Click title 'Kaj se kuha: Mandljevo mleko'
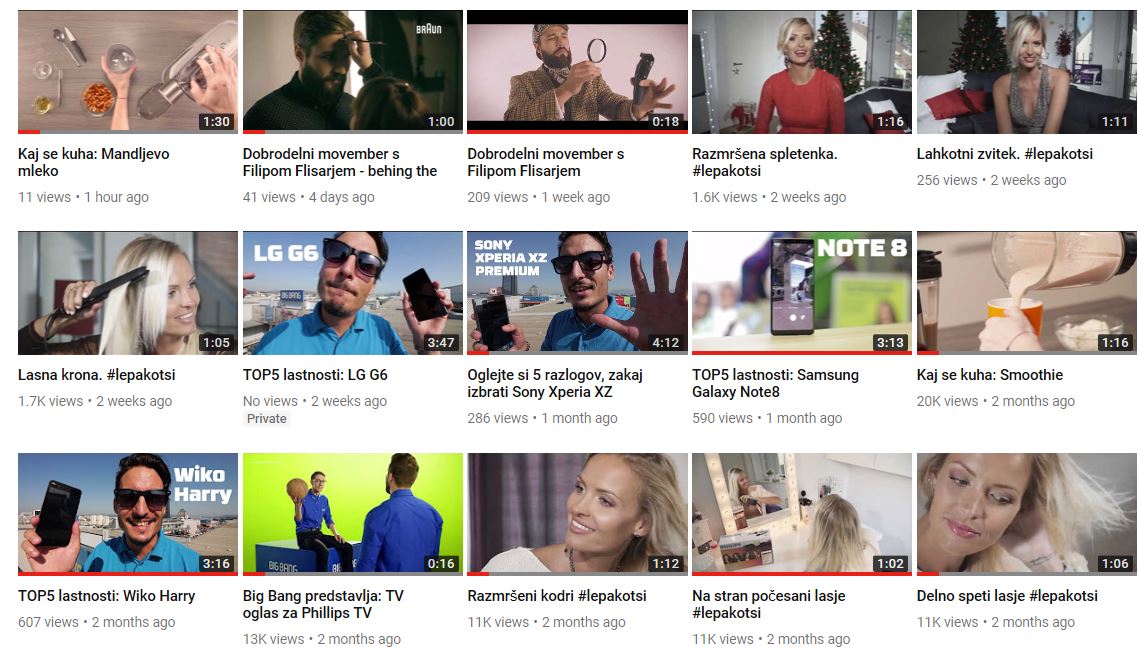1139x666 pixels. pyautogui.click(x=94, y=162)
